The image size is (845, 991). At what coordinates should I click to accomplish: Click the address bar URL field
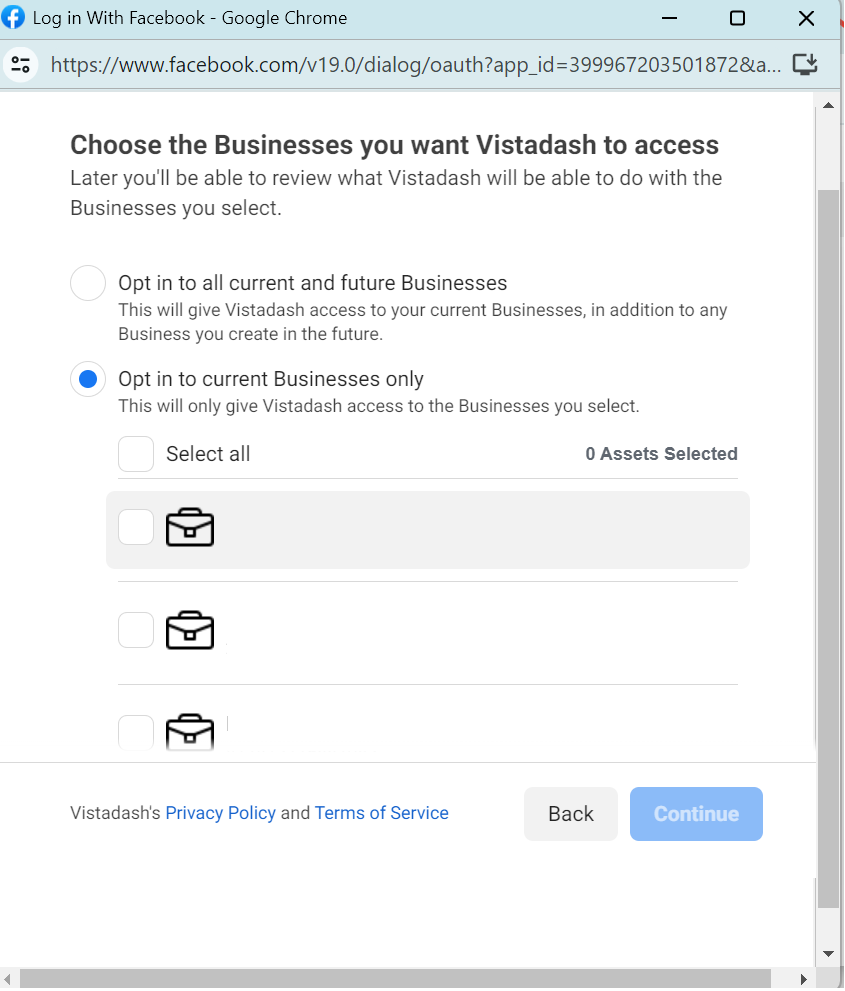pos(415,64)
